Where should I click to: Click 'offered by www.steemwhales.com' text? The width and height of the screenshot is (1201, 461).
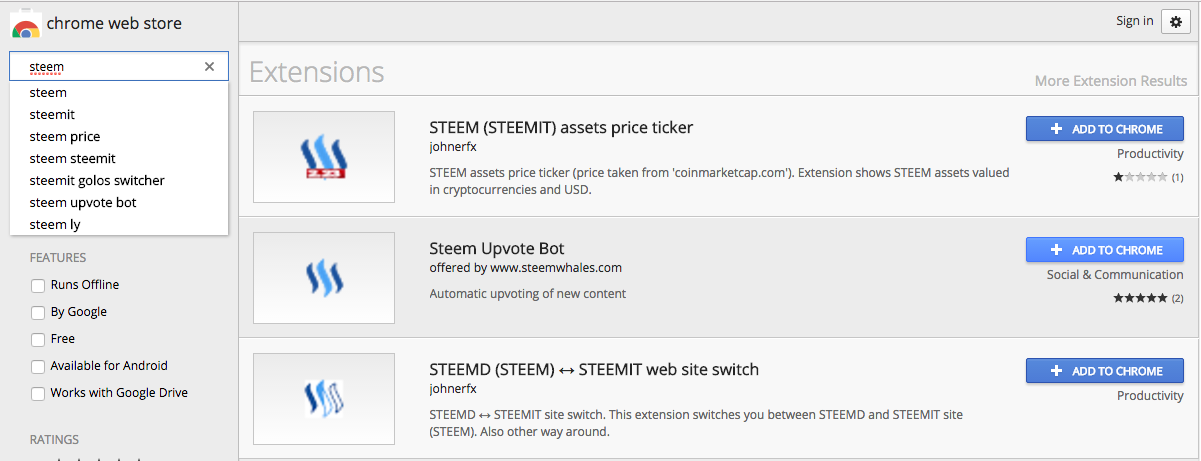pyautogui.click(x=526, y=268)
